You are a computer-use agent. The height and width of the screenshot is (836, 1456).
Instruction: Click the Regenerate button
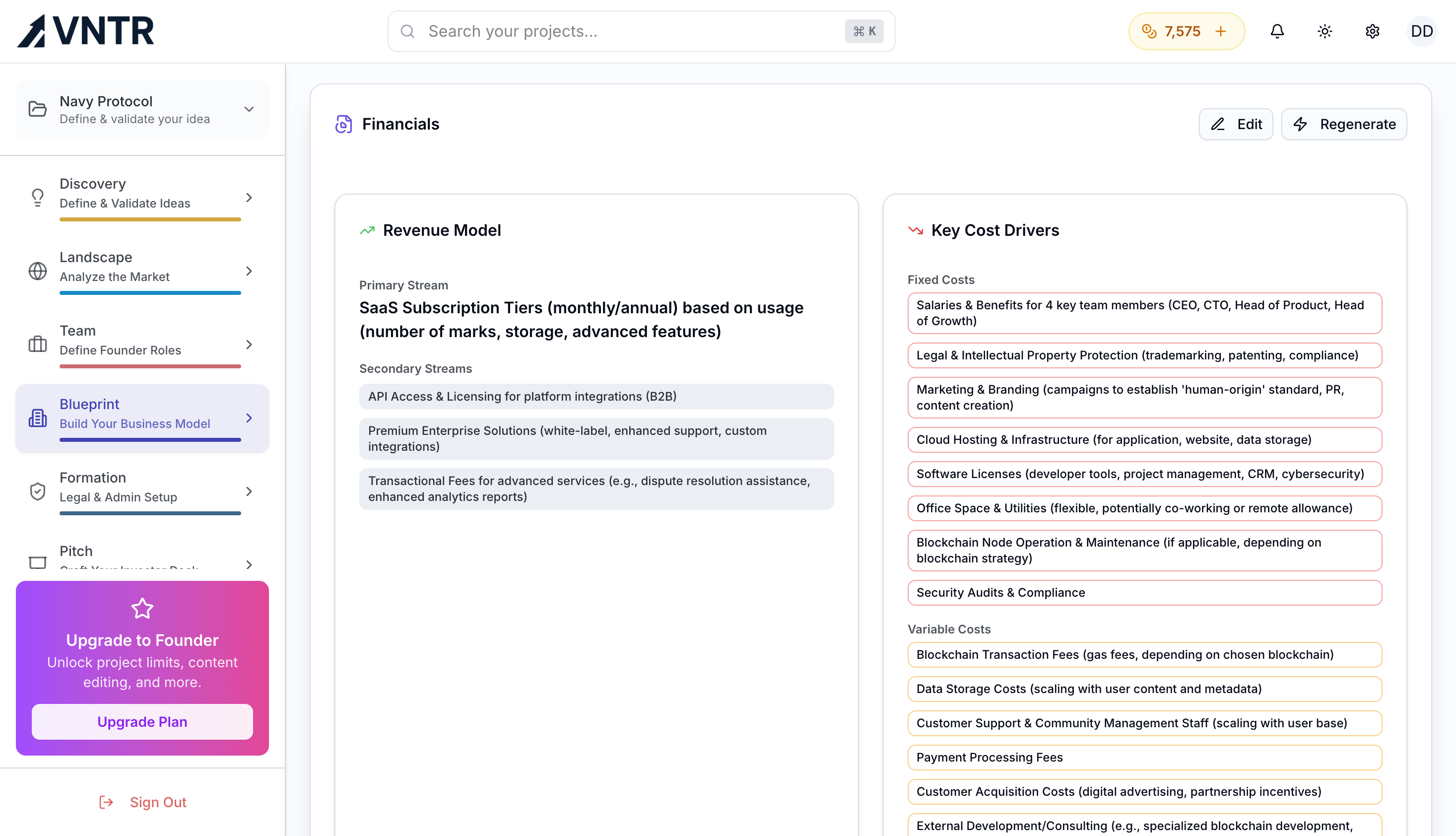(x=1343, y=124)
